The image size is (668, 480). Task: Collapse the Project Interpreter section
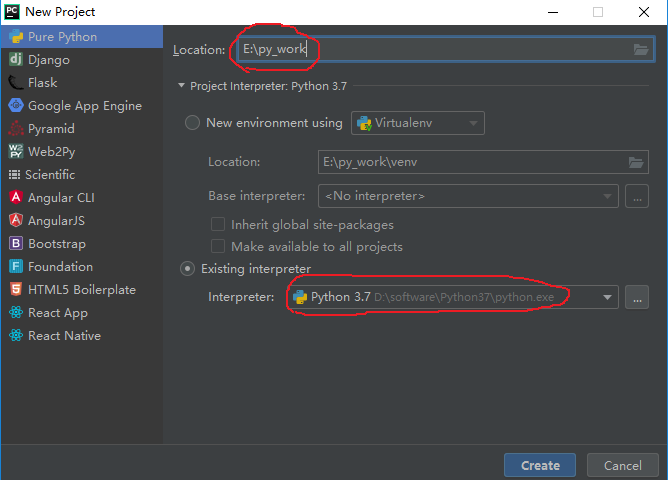tap(181, 86)
